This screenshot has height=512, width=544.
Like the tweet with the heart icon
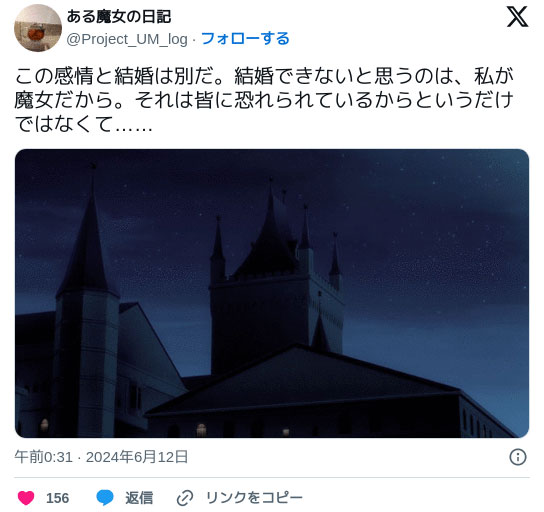26,498
